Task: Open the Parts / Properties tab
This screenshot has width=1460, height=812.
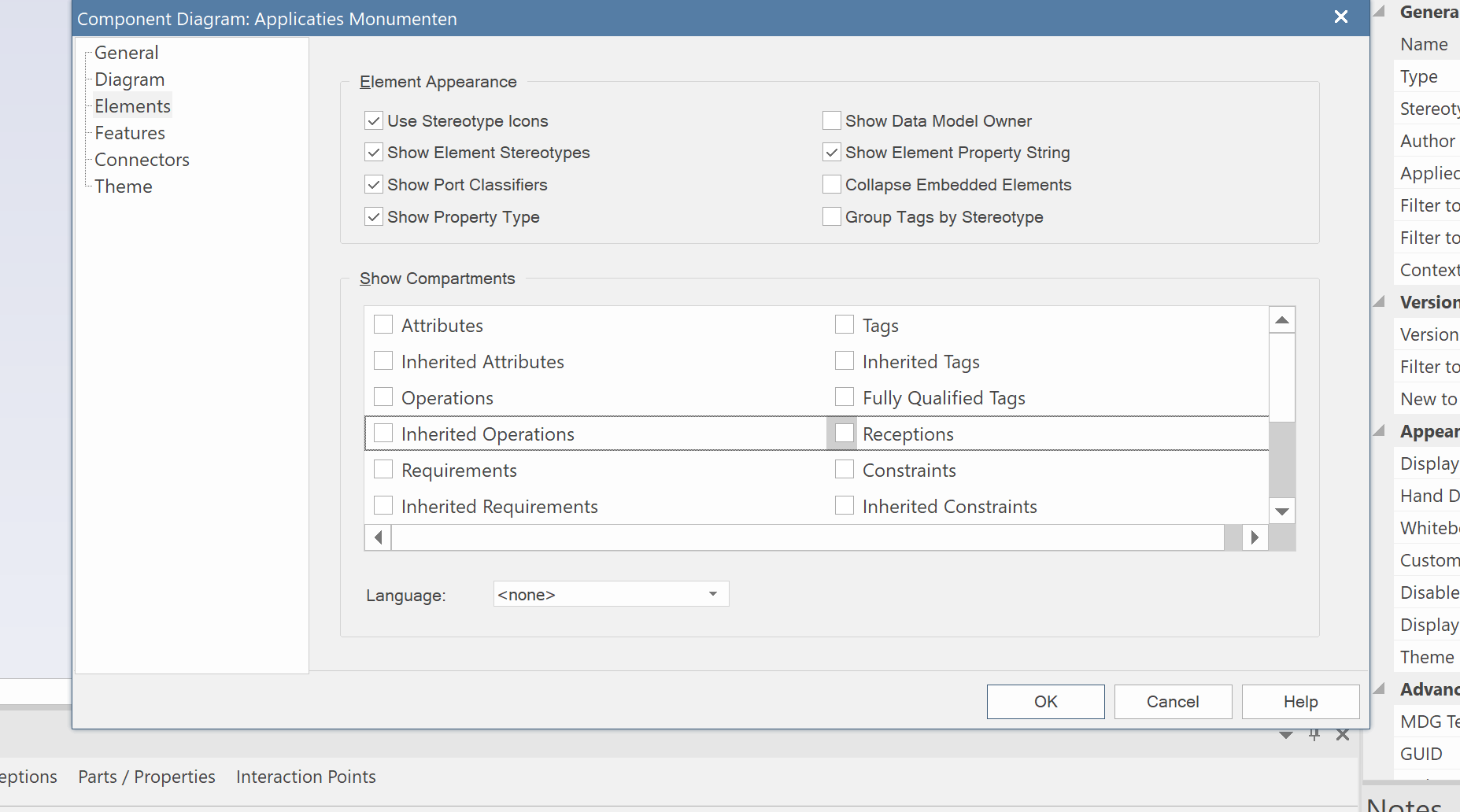Action: tap(146, 777)
